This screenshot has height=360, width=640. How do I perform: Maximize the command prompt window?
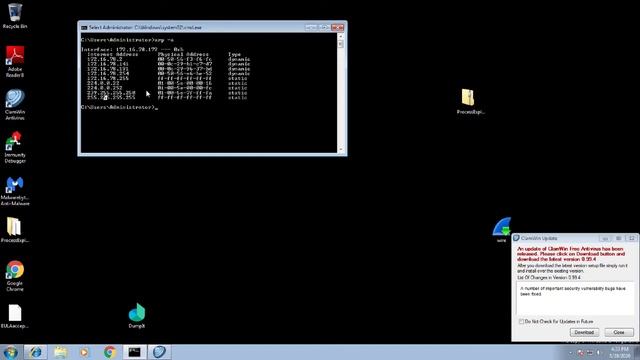[324, 27]
